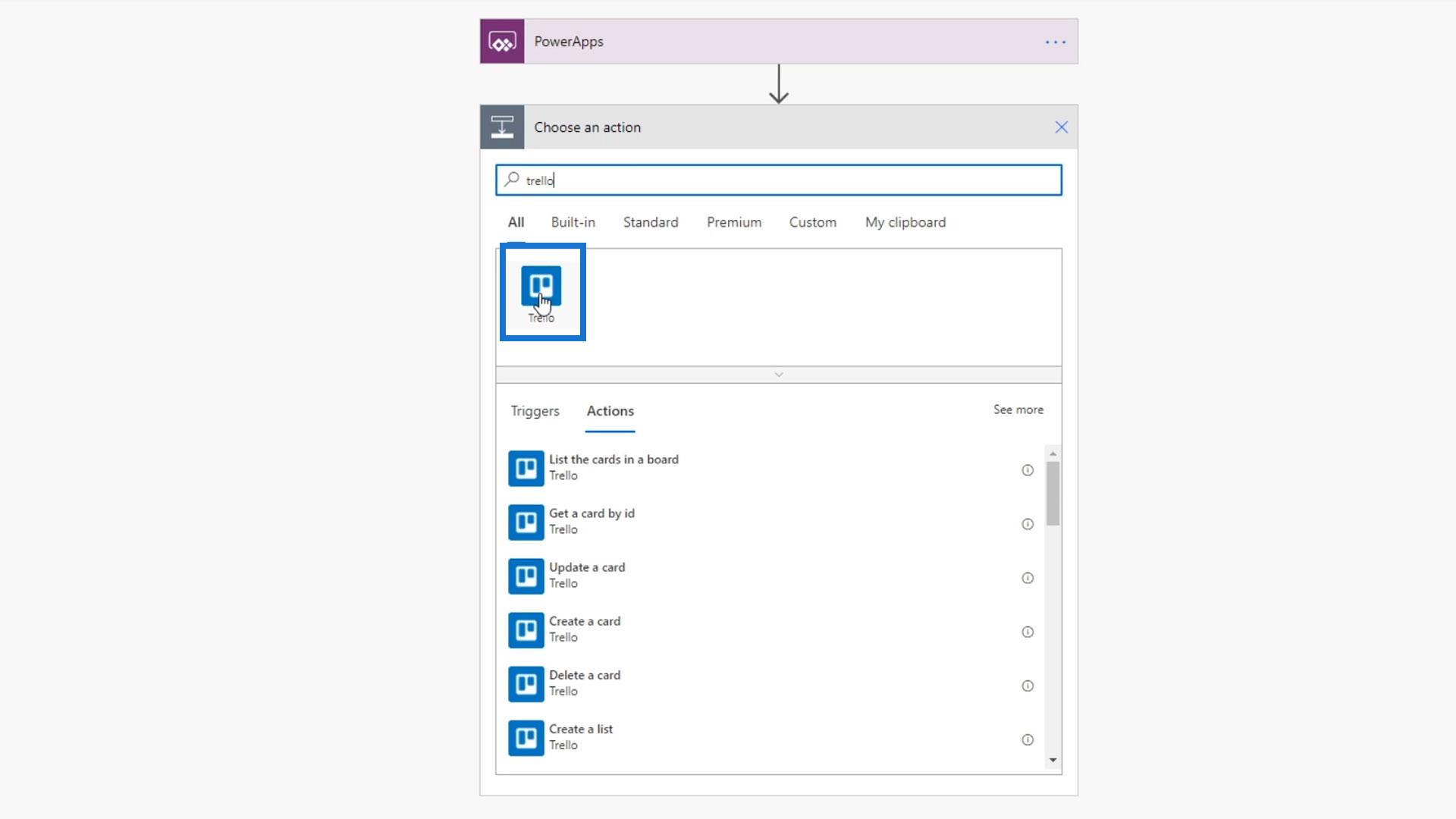This screenshot has height=819, width=1456.
Task: Select the Premium filter tab
Action: (733, 222)
